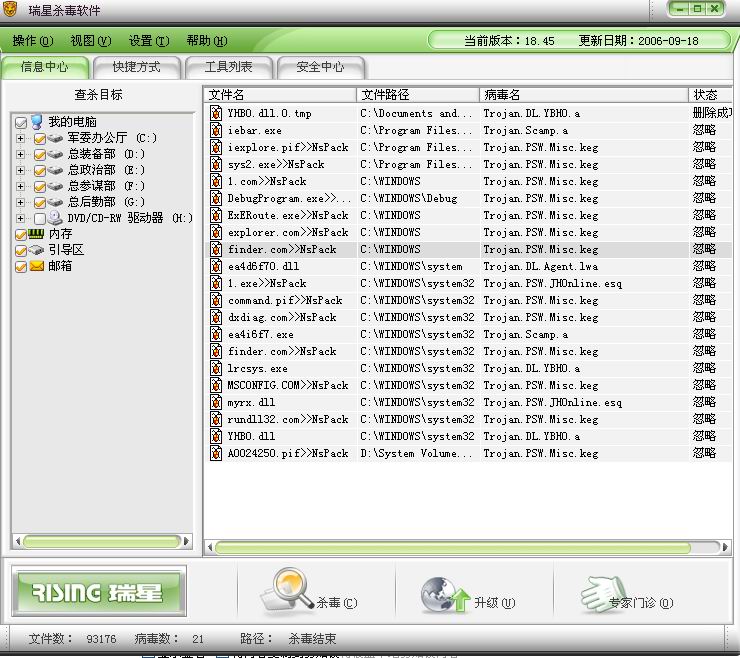This screenshot has width=740, height=658.
Task: Toggle the 引导区 boot sector checkbox
Action: [21, 251]
